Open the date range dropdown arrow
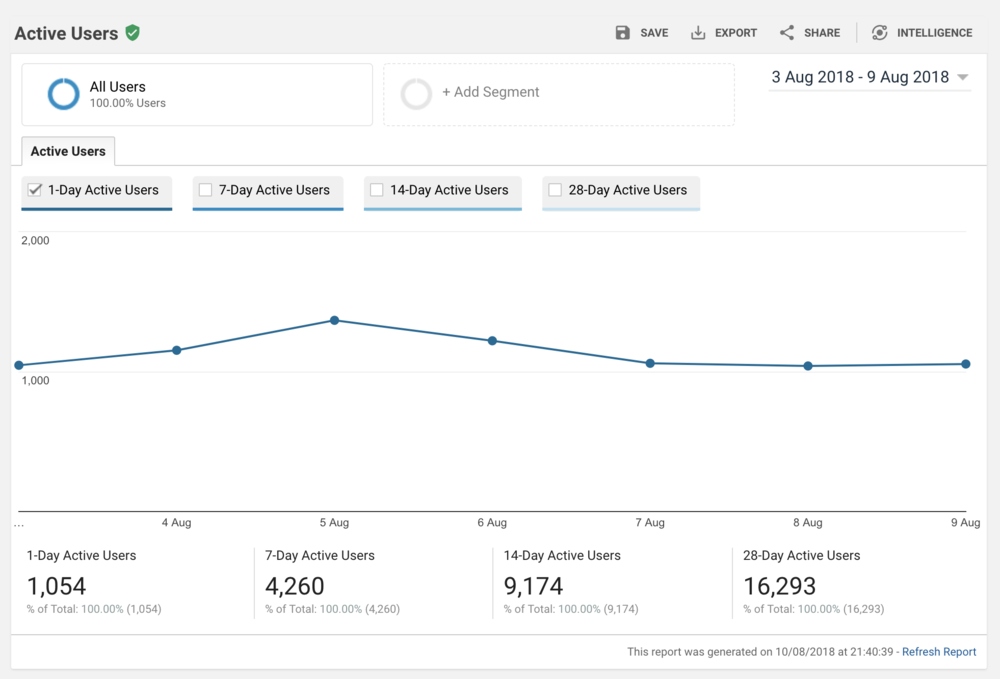The image size is (1000, 679). [x=962, y=78]
